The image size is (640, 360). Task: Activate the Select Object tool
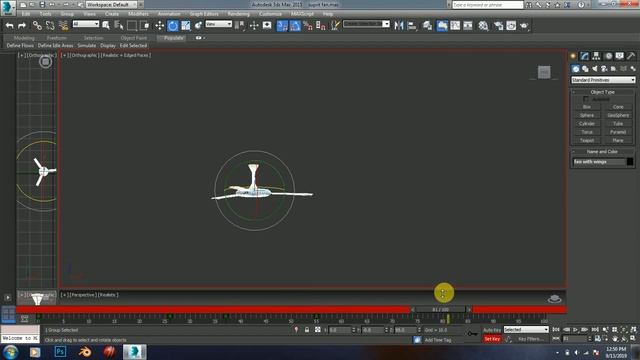tap(106, 26)
